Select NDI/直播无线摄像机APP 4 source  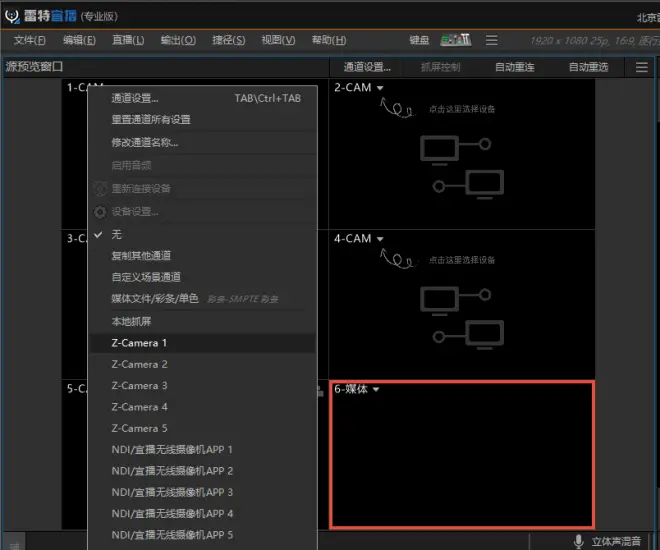pos(203,514)
